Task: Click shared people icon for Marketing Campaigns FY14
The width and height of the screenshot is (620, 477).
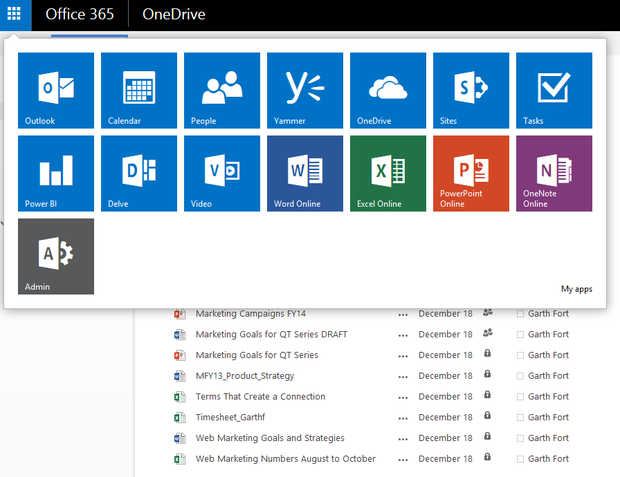Action: click(x=488, y=312)
